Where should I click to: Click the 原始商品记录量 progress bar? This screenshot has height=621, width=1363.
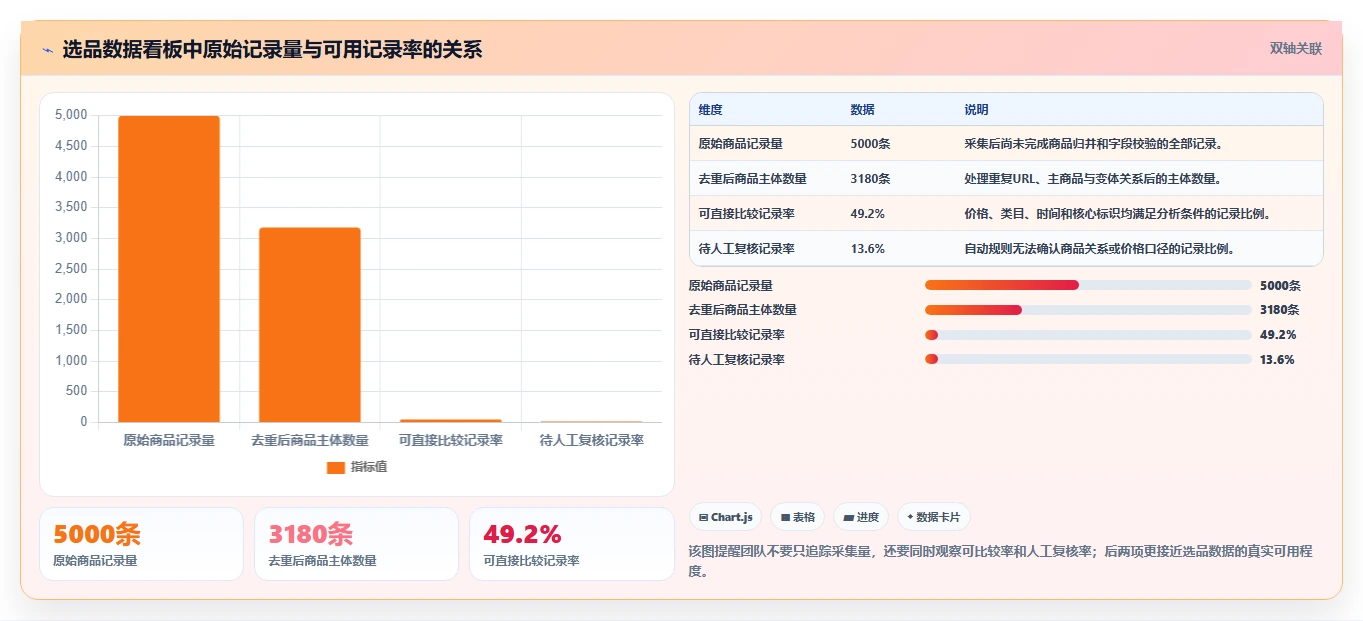click(1088, 285)
